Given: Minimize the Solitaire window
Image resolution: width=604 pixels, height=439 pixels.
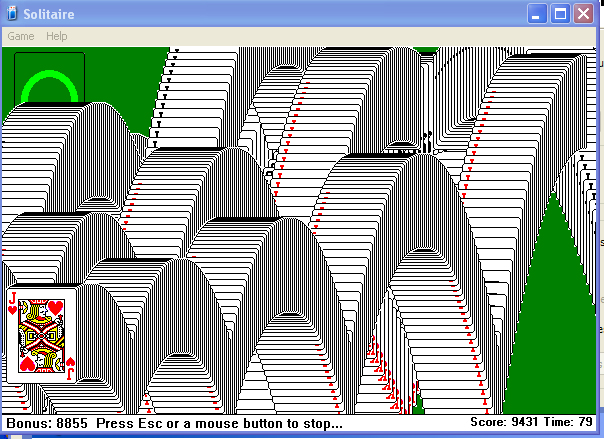Looking at the screenshot, I should tap(538, 14).
